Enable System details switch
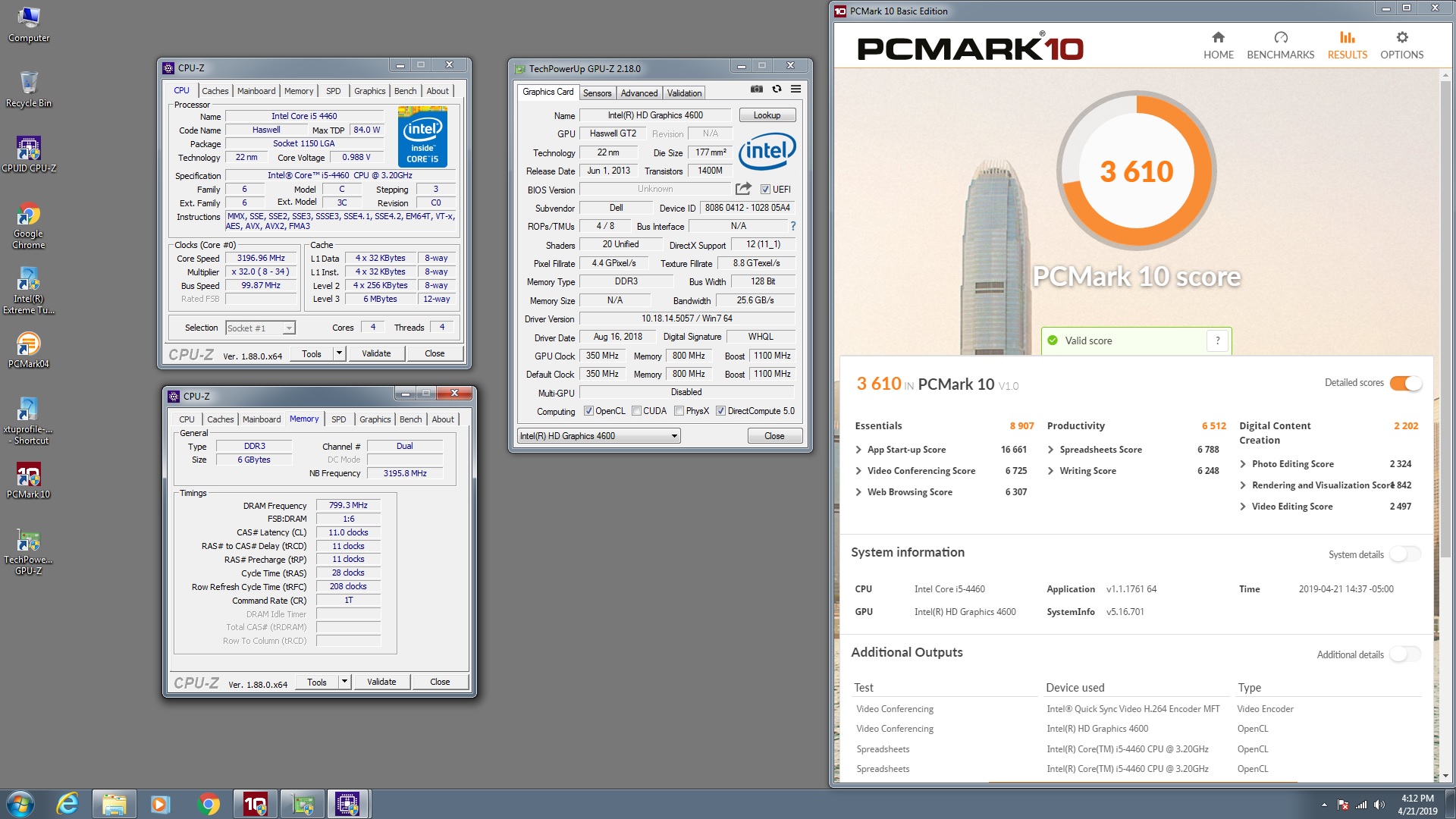The image size is (1456, 819). tap(1405, 554)
